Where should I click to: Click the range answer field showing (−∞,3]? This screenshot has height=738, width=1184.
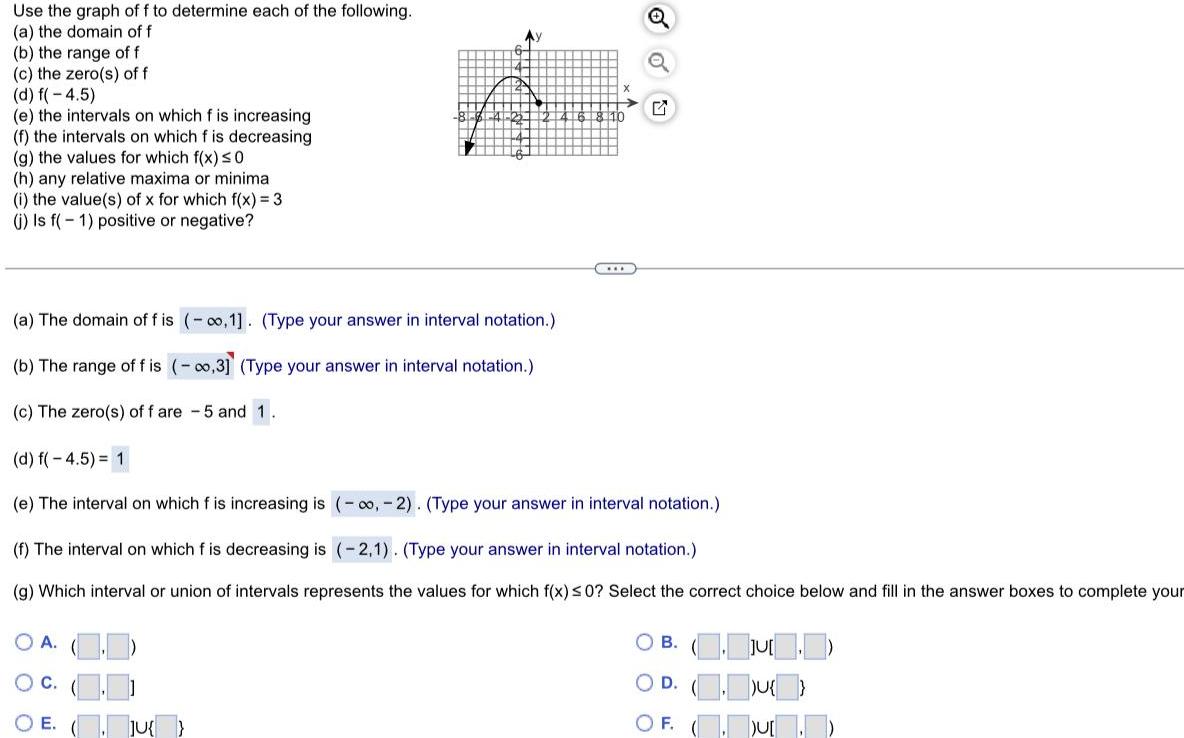pos(203,365)
